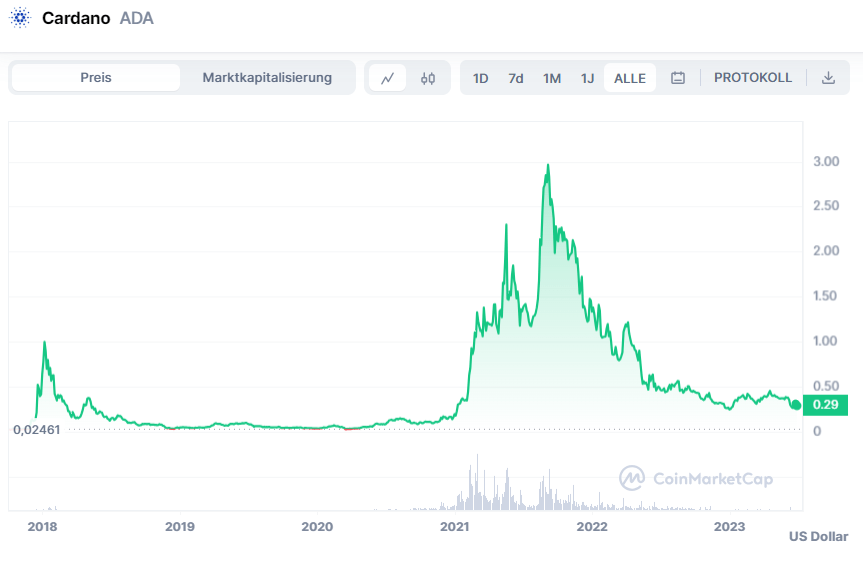Set time range to 1J

pos(587,78)
